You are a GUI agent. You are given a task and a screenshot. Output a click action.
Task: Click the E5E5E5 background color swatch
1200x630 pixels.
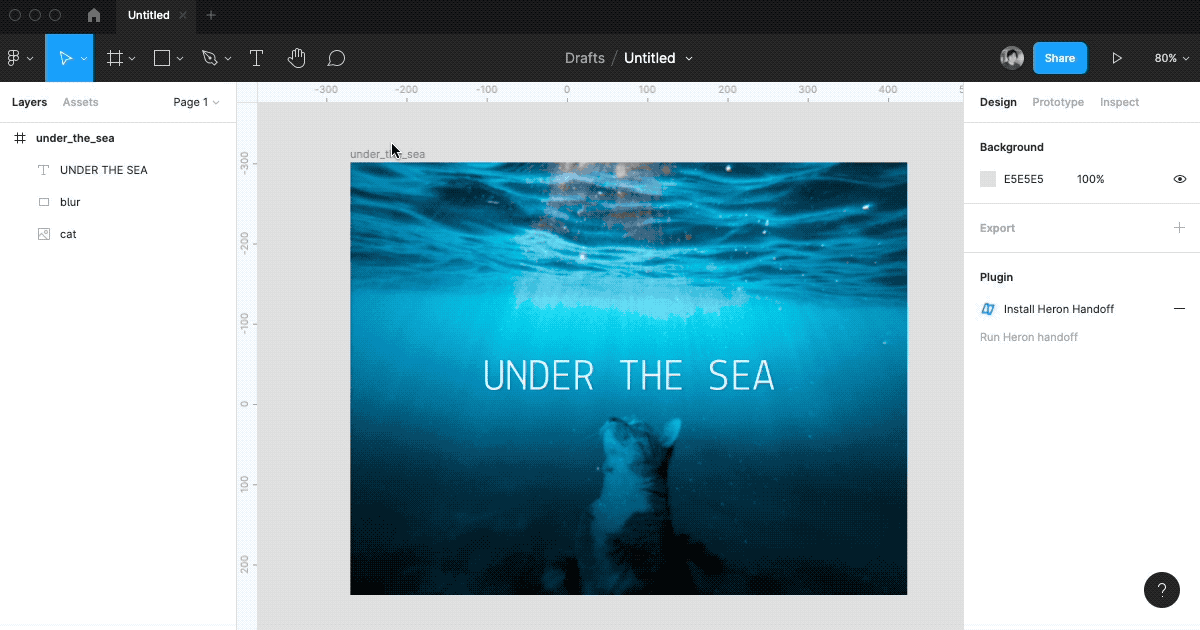coord(988,179)
